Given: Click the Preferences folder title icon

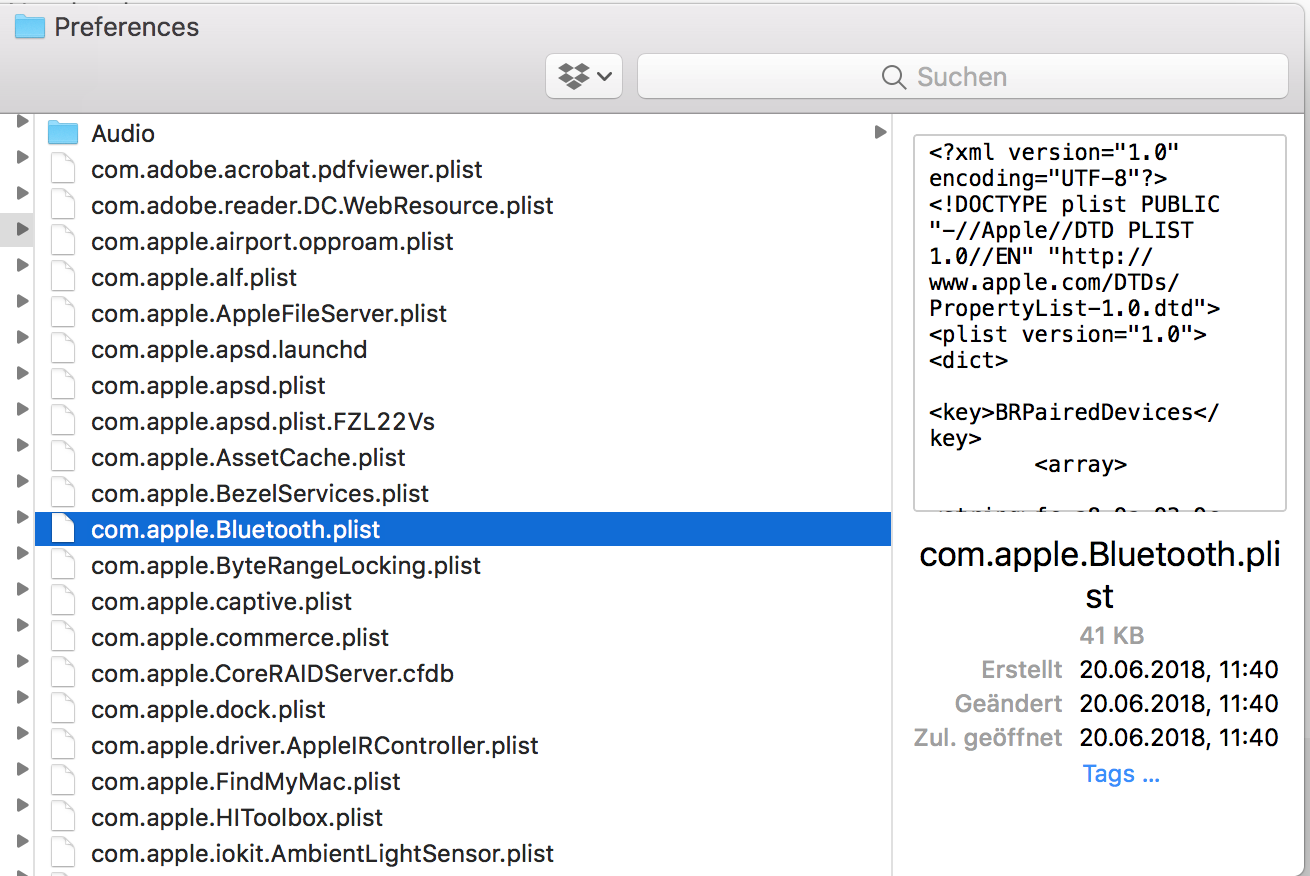Looking at the screenshot, I should 30,26.
